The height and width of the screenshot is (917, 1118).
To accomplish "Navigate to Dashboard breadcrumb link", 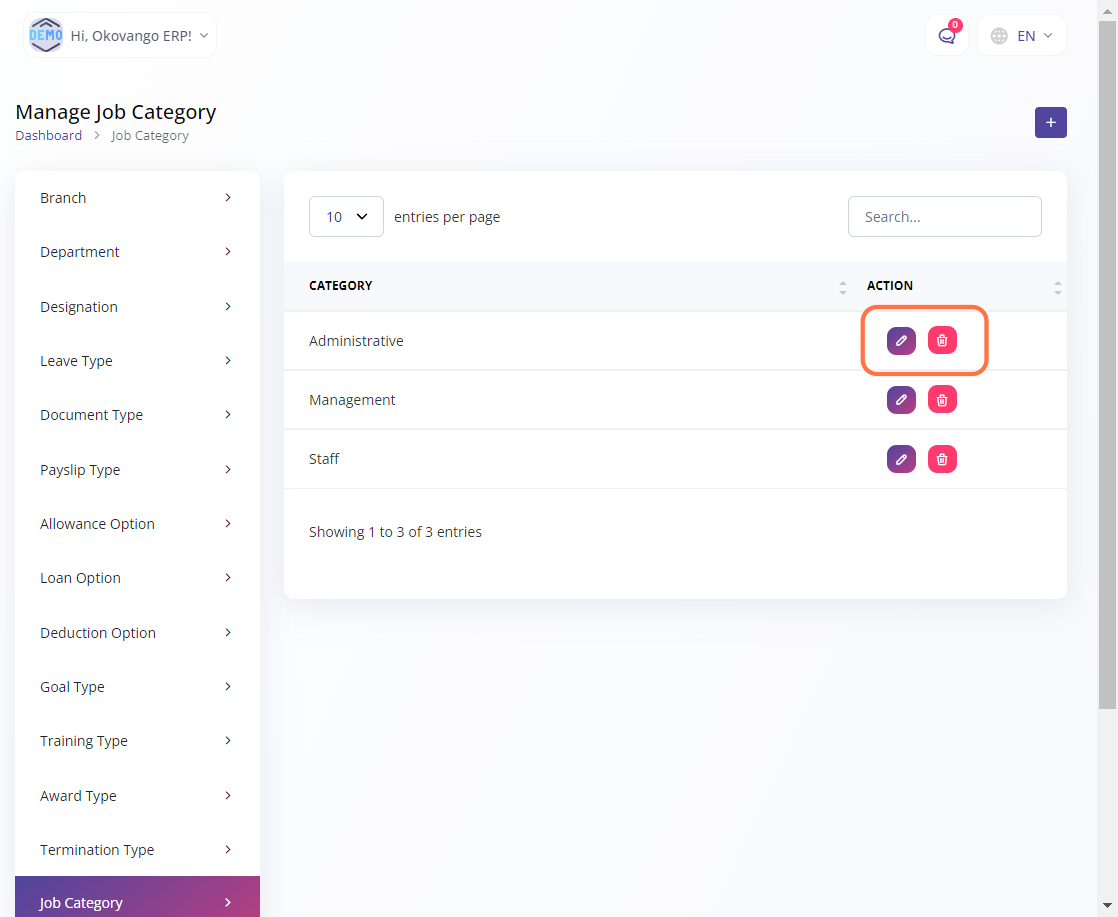I will [x=49, y=136].
